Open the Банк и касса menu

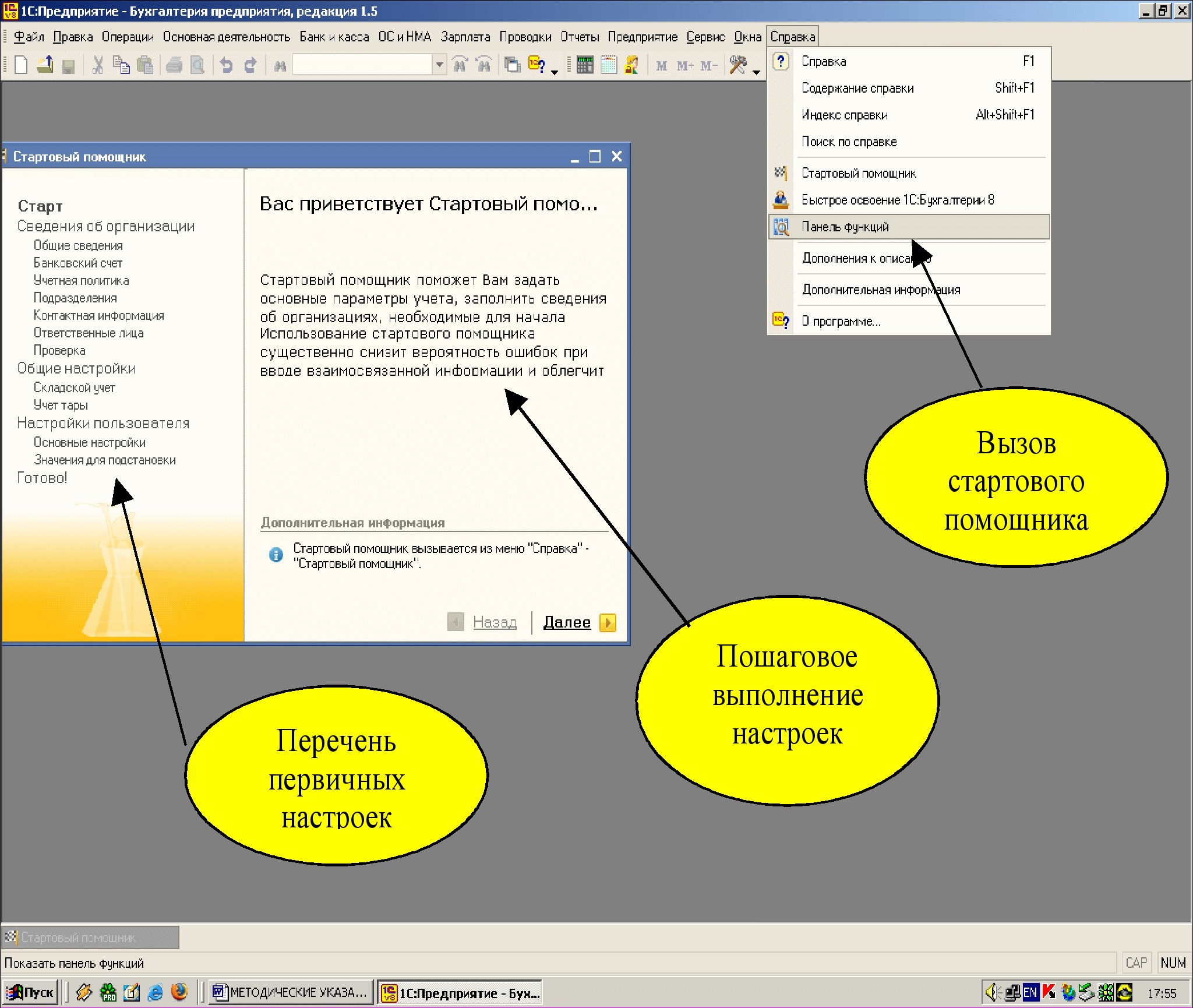click(x=334, y=37)
